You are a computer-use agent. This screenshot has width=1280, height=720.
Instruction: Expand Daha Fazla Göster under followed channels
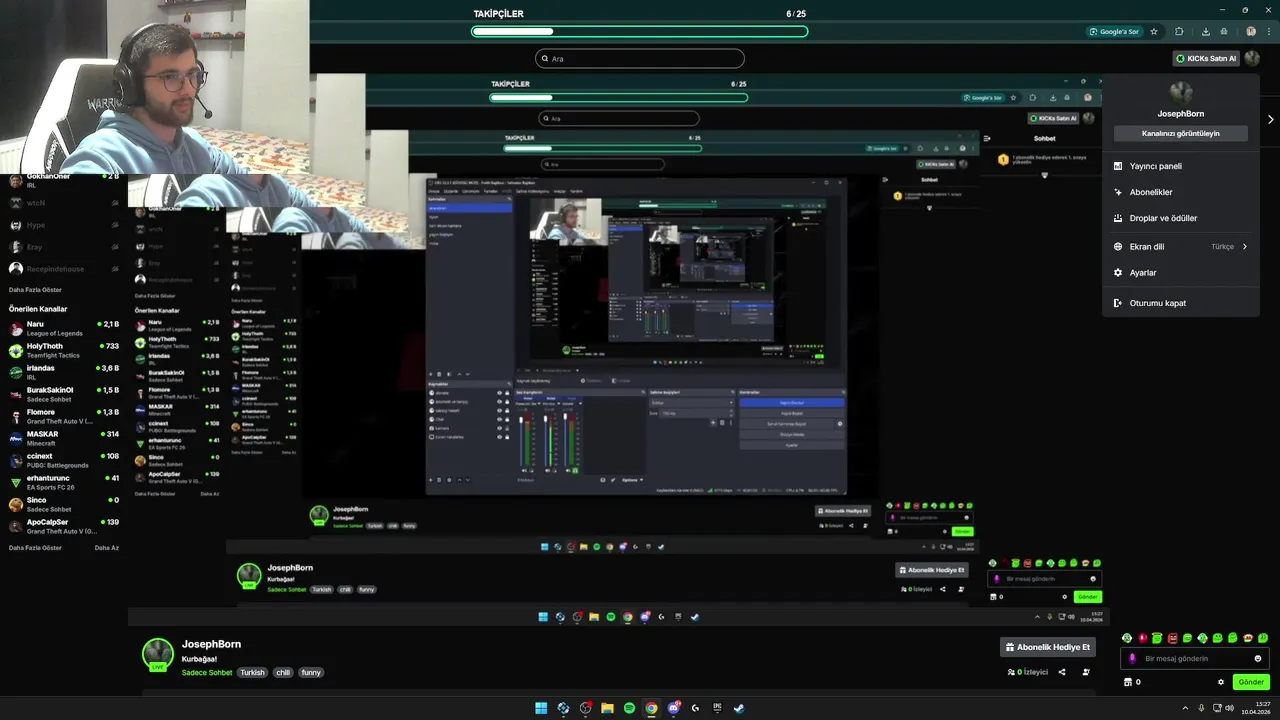click(x=35, y=289)
